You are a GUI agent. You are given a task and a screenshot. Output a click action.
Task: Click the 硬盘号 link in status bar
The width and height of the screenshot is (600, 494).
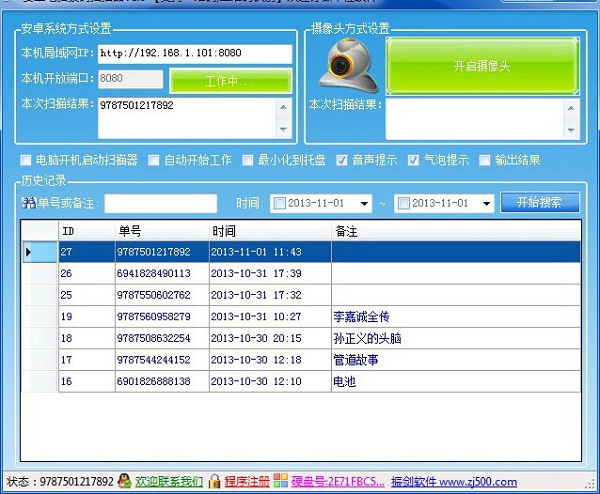pyautogui.click(x=338, y=481)
